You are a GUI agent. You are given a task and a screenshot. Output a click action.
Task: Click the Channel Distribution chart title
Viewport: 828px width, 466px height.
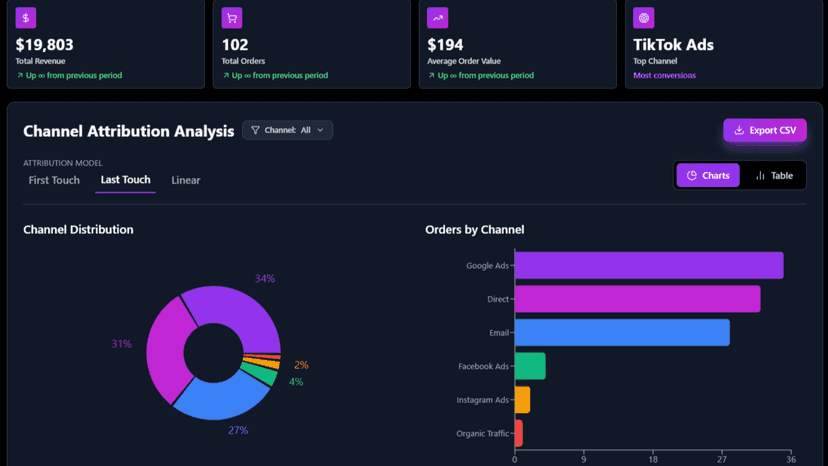click(x=78, y=229)
